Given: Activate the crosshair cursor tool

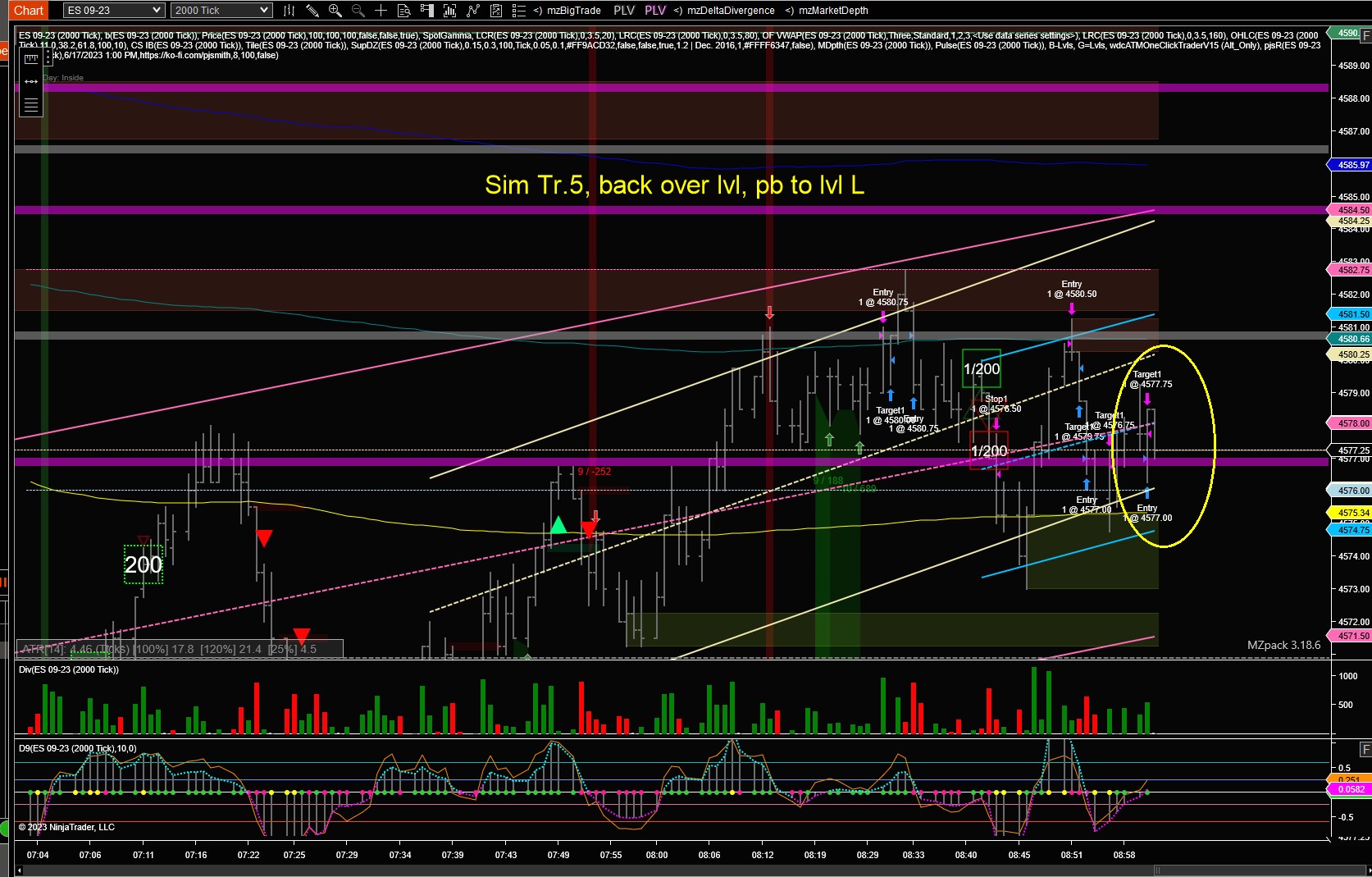Looking at the screenshot, I should click(381, 11).
